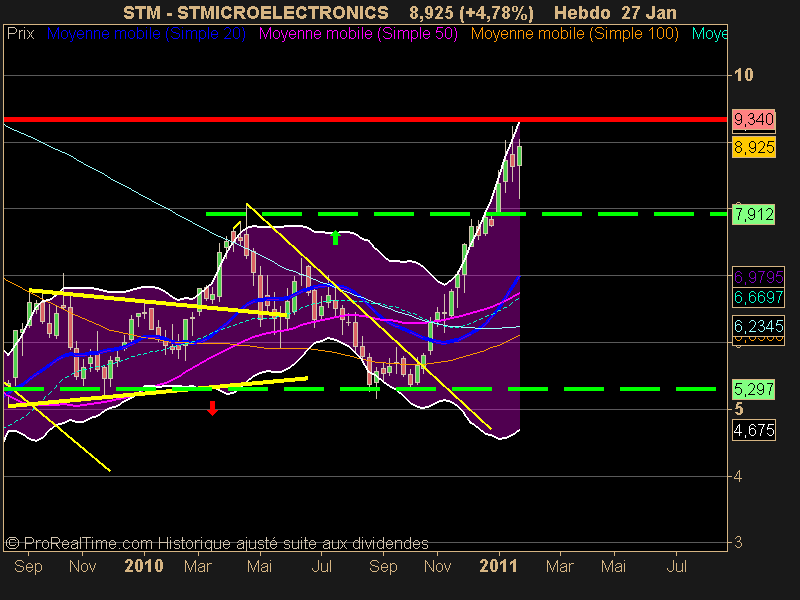
Task: Select 'Moyenne mobile (Simple 100)' legend entry
Action: 574,34
